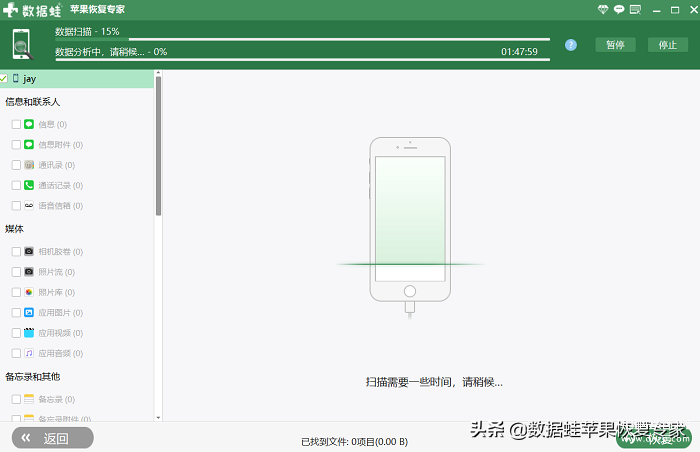700x452 pixels.
Task: Click the 01:47:59 remaining time text
Action: 519,51
